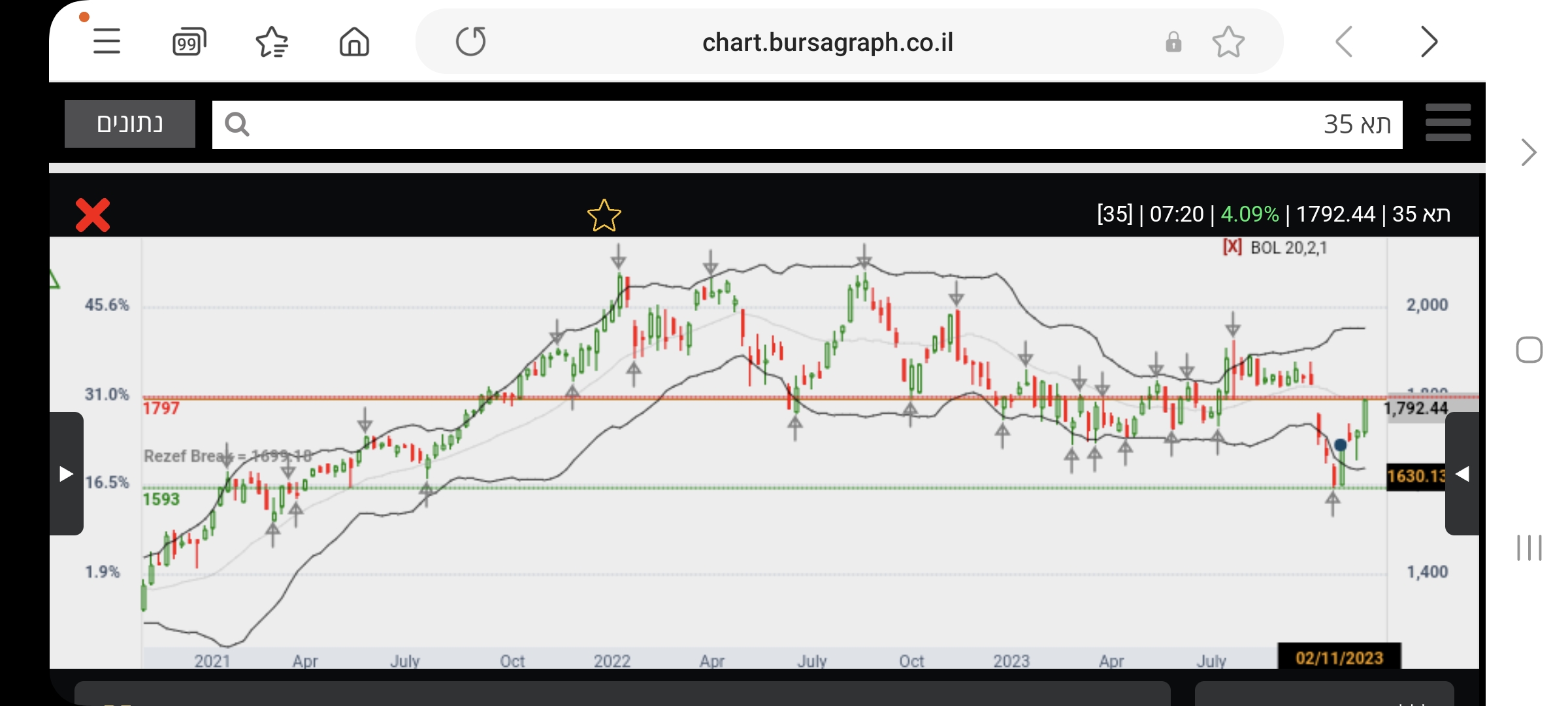Bookmark this page with address bar star
1568x706 pixels.
pos(1228,42)
